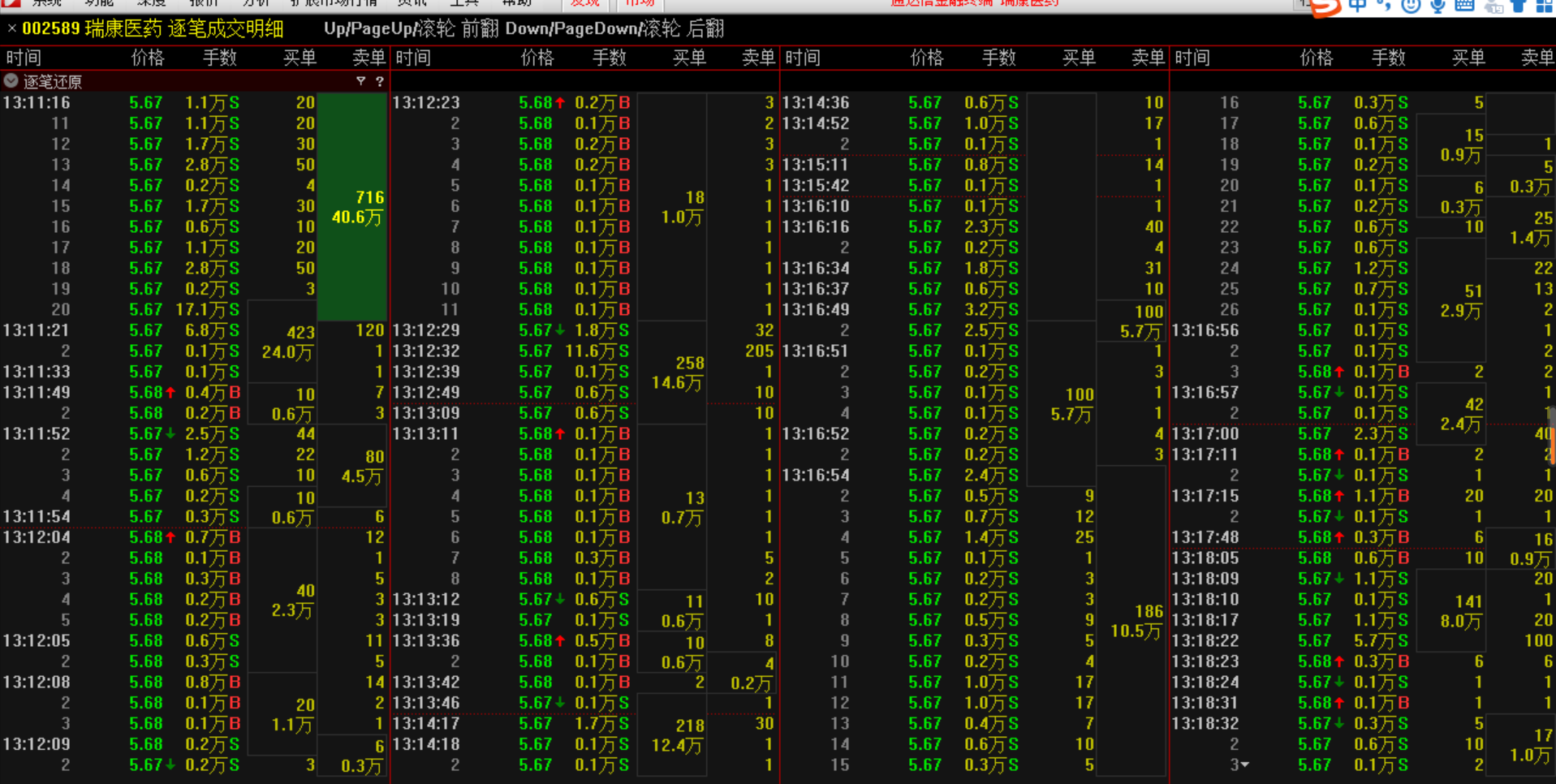Viewport: 1556px width, 784px height.
Task: Click the small down arrow at last row
Action: click(1244, 765)
